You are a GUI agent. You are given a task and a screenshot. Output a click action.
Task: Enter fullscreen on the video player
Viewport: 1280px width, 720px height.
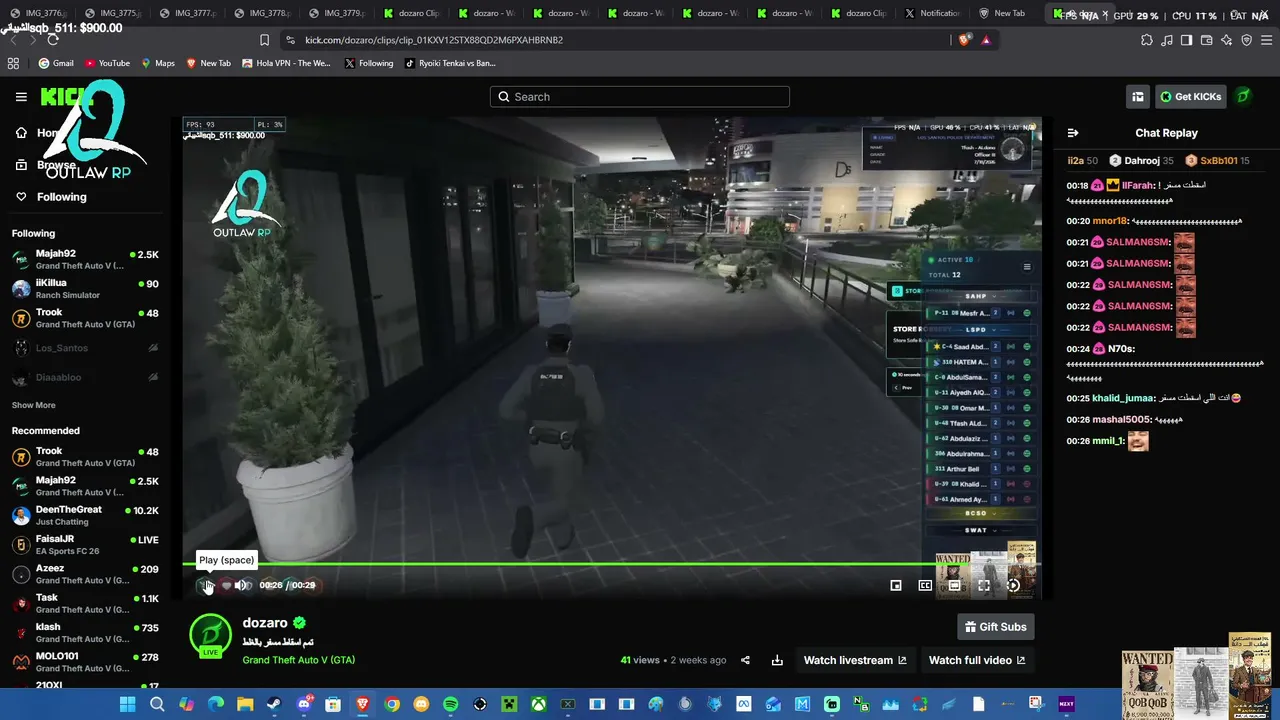[x=984, y=585]
